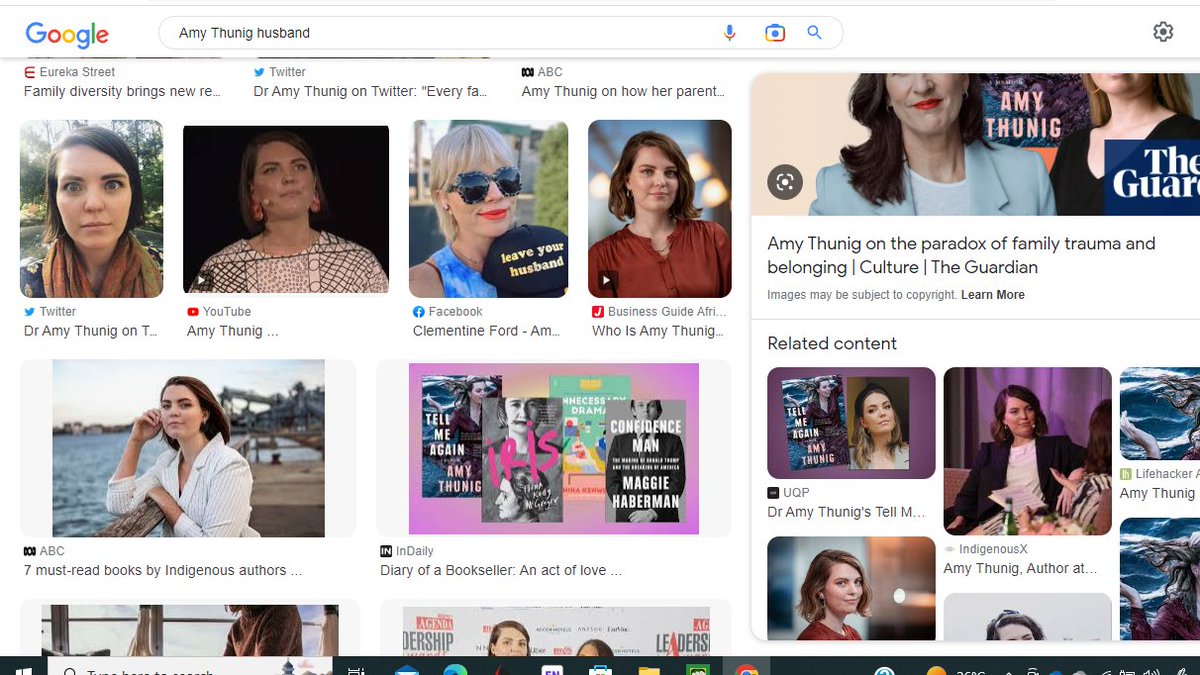The height and width of the screenshot is (675, 1200).
Task: Open the Business Guide Africa thumbnail
Action: [x=660, y=209]
